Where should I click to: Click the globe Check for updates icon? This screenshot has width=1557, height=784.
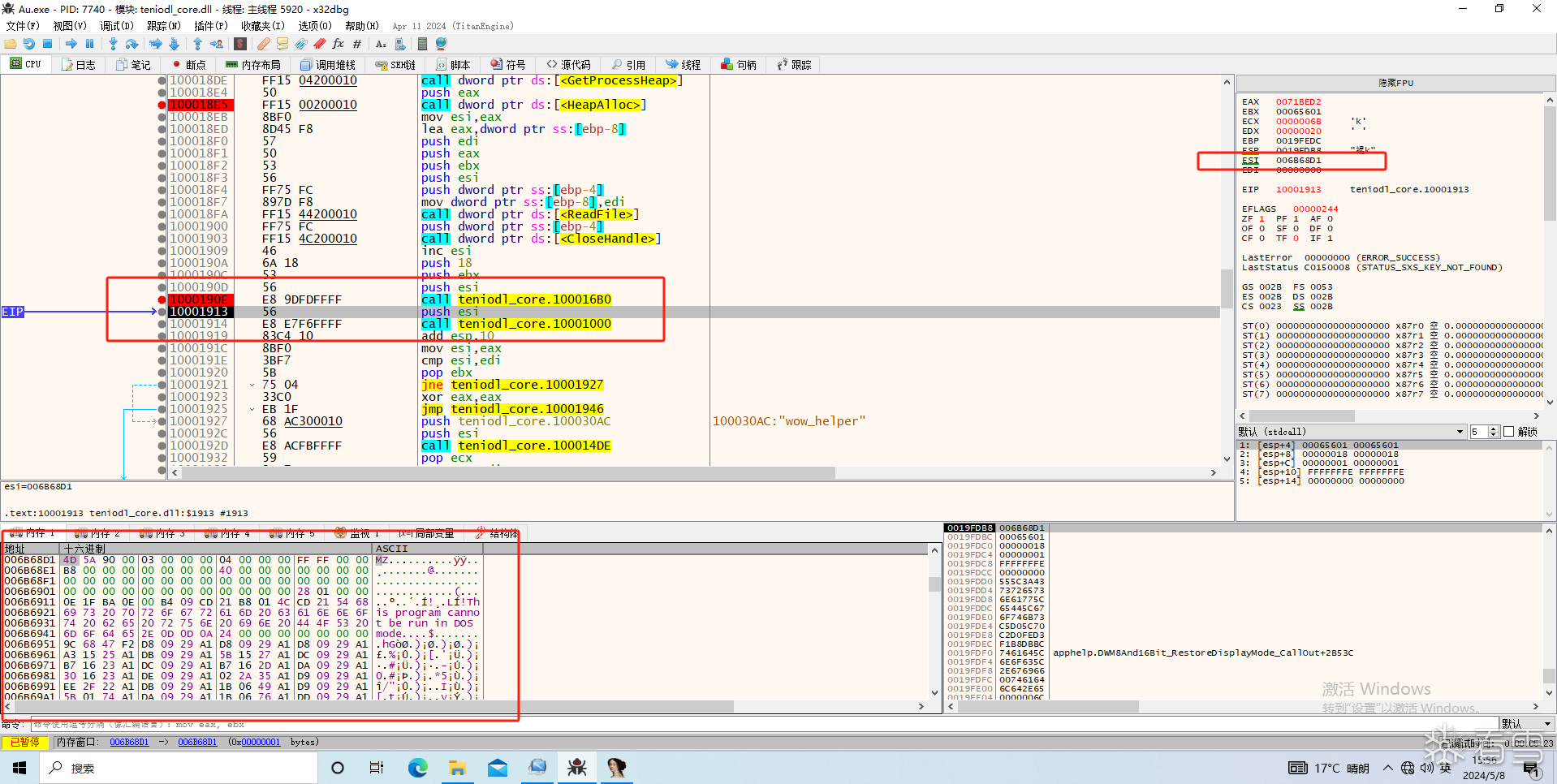(442, 44)
